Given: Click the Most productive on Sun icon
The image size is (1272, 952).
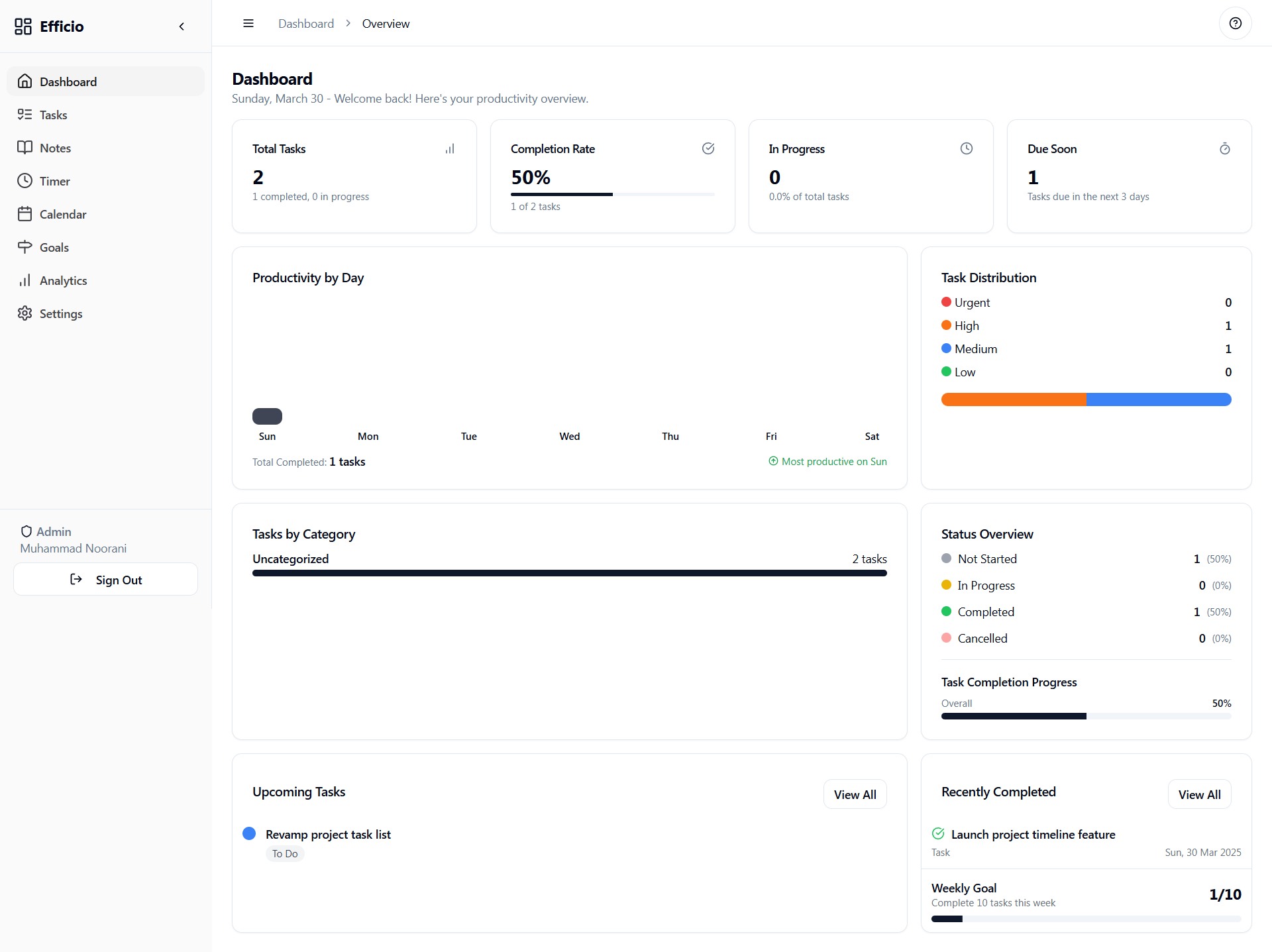Looking at the screenshot, I should (x=773, y=461).
